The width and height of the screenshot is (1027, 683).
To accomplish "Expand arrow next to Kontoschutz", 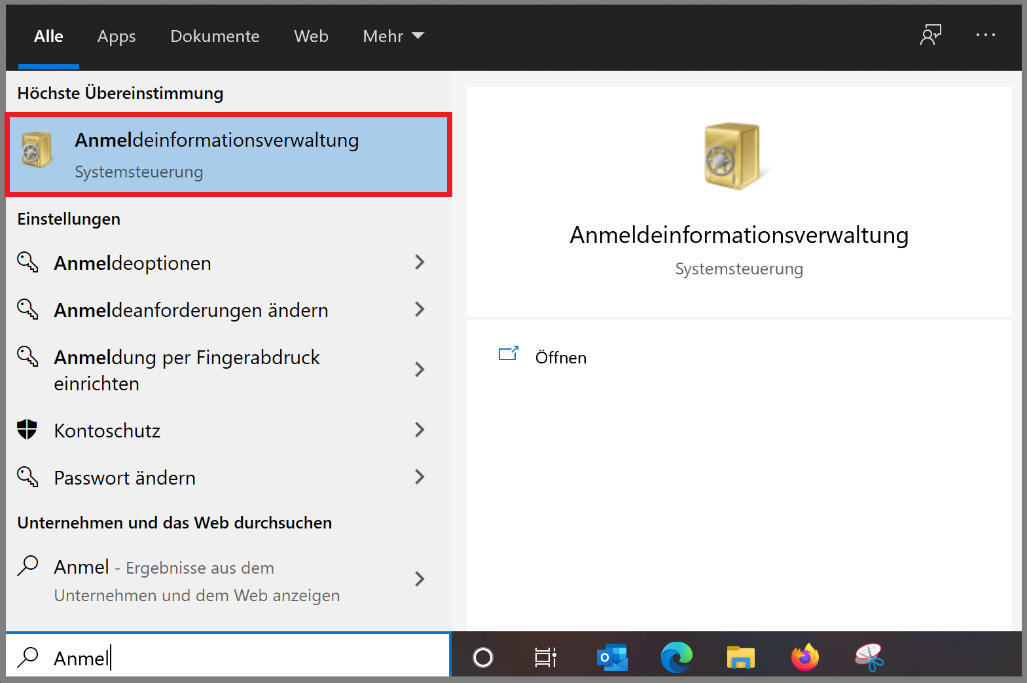I will tap(420, 431).
